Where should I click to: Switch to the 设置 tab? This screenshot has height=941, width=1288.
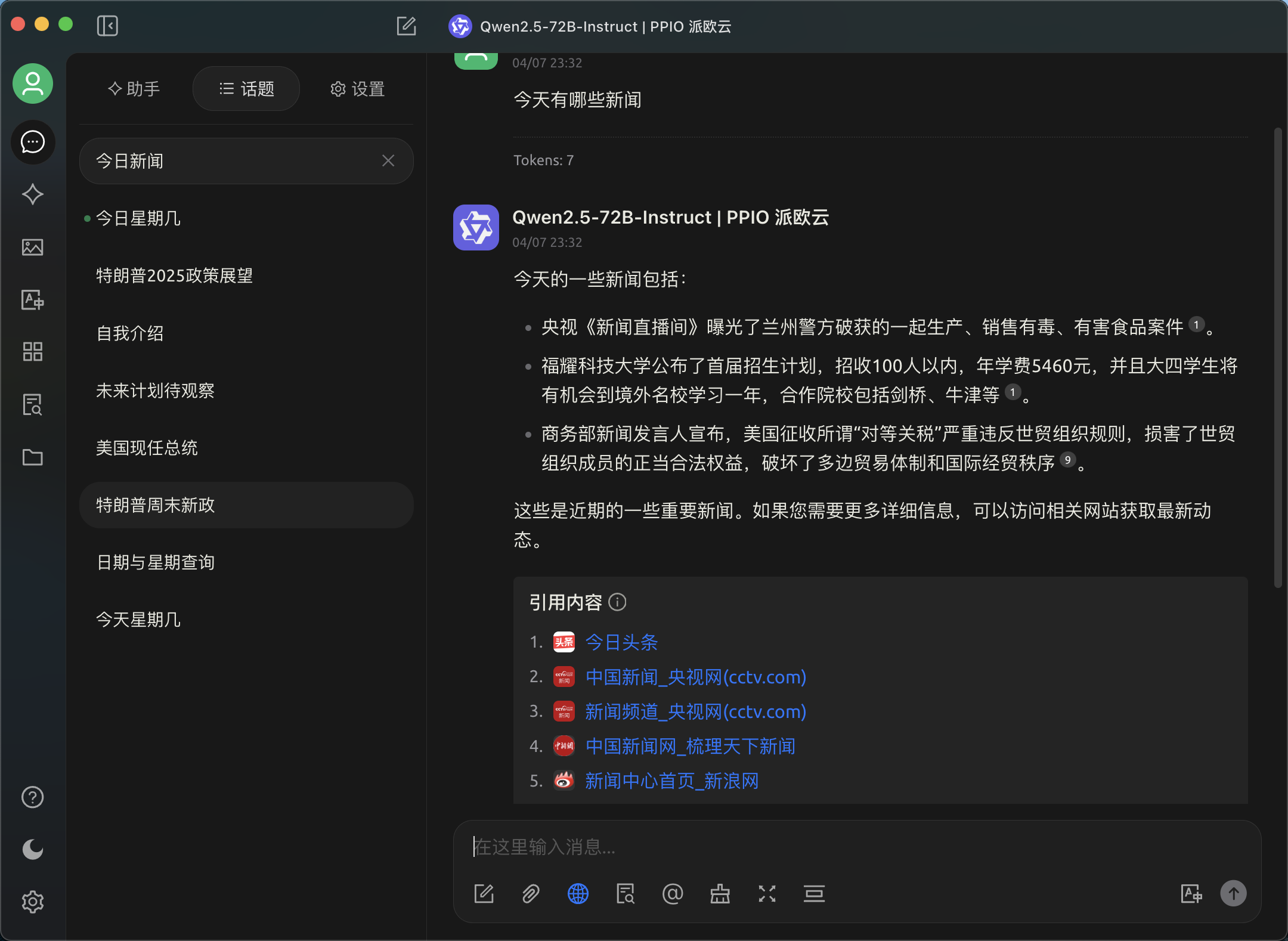357,89
